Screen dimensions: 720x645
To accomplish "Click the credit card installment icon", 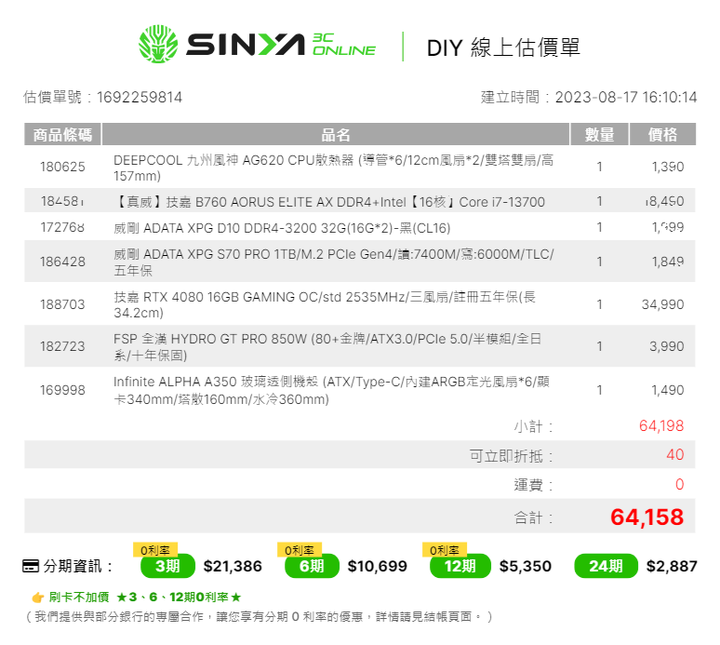I will (31, 566).
